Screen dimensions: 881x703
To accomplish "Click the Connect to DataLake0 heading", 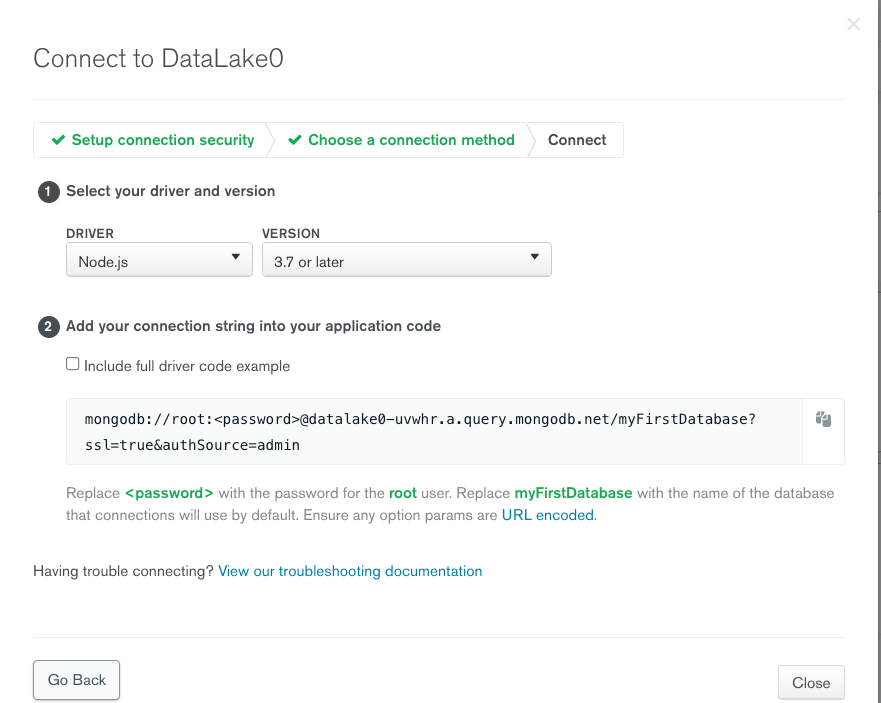I will [x=158, y=58].
